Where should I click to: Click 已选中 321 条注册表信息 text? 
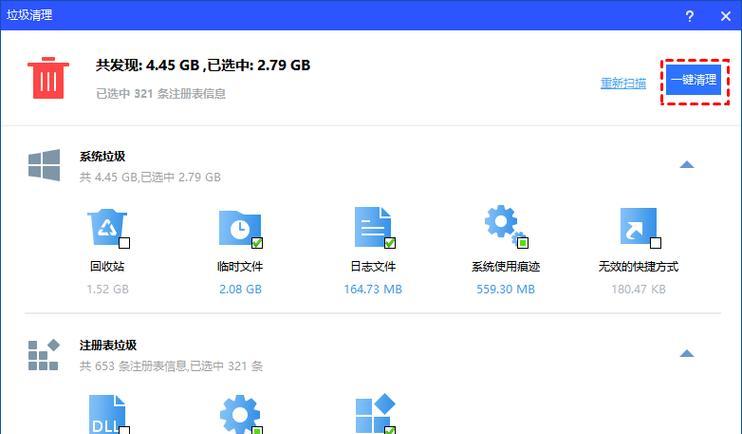click(161, 94)
